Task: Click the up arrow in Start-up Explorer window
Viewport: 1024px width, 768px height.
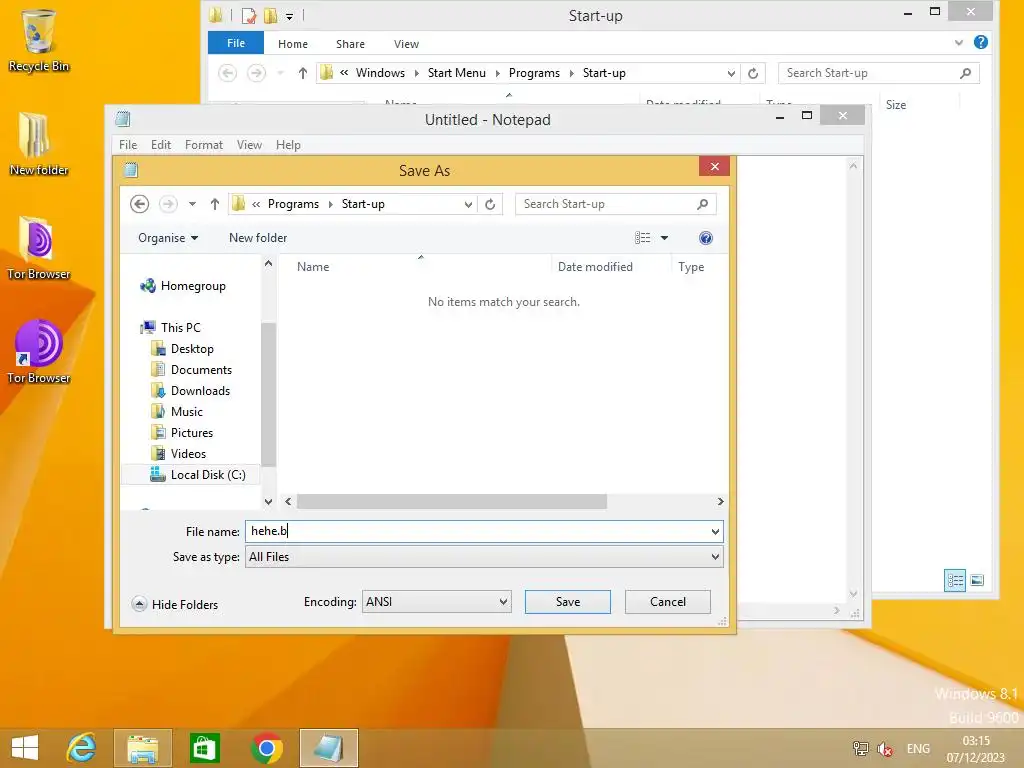Action: [x=302, y=73]
